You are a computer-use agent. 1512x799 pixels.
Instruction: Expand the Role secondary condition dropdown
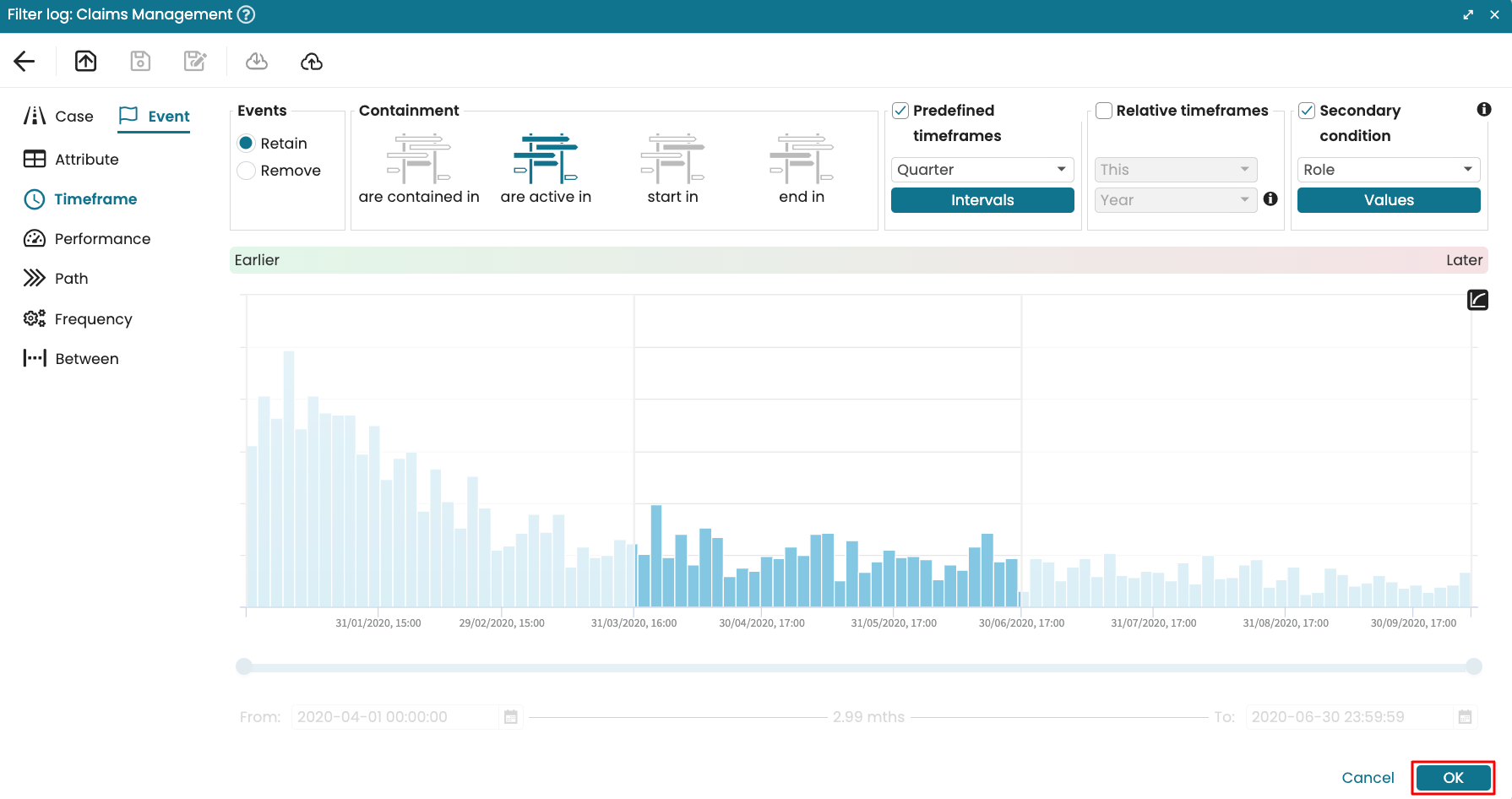click(1388, 170)
